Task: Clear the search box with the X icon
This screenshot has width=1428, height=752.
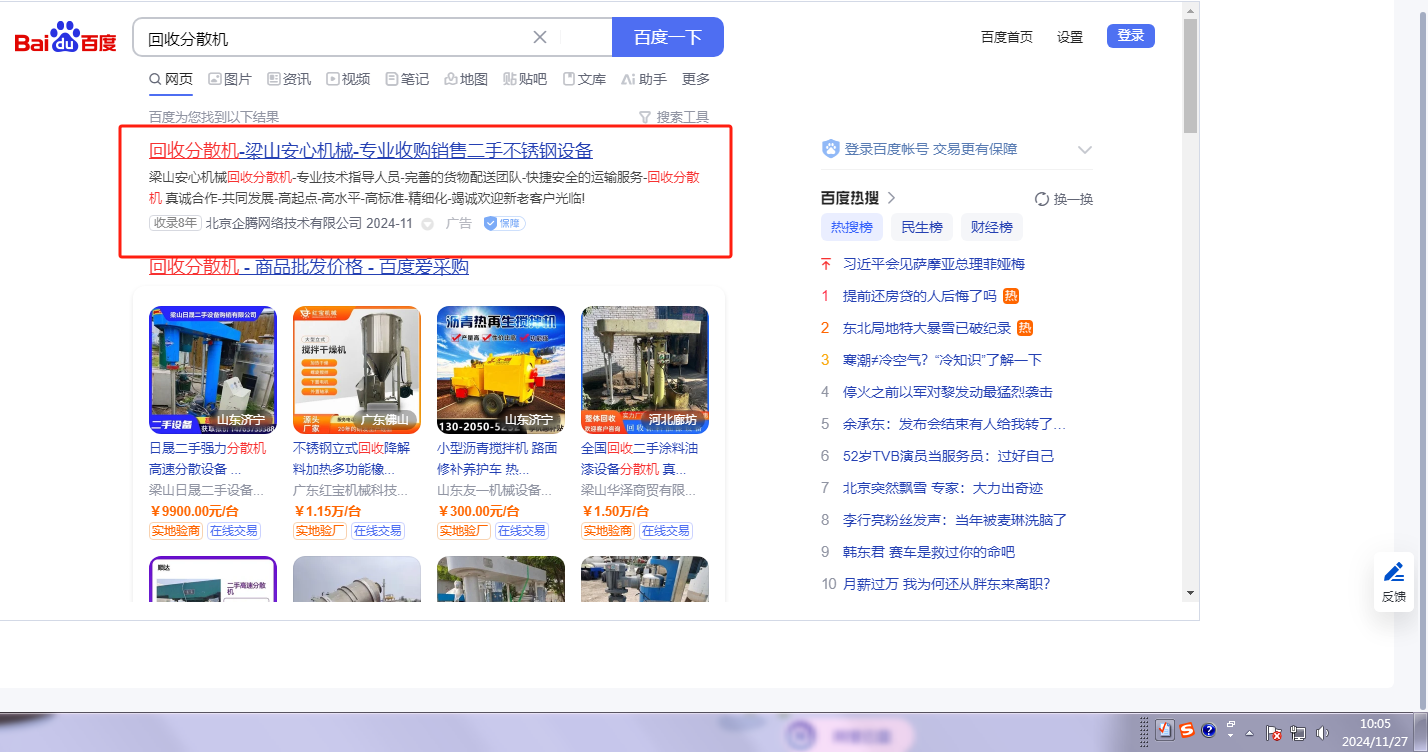Action: click(x=540, y=37)
